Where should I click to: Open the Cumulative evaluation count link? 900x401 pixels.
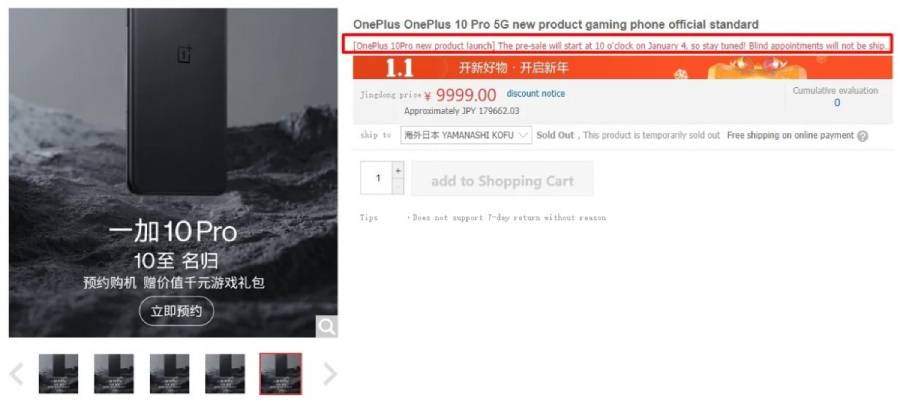(837, 103)
